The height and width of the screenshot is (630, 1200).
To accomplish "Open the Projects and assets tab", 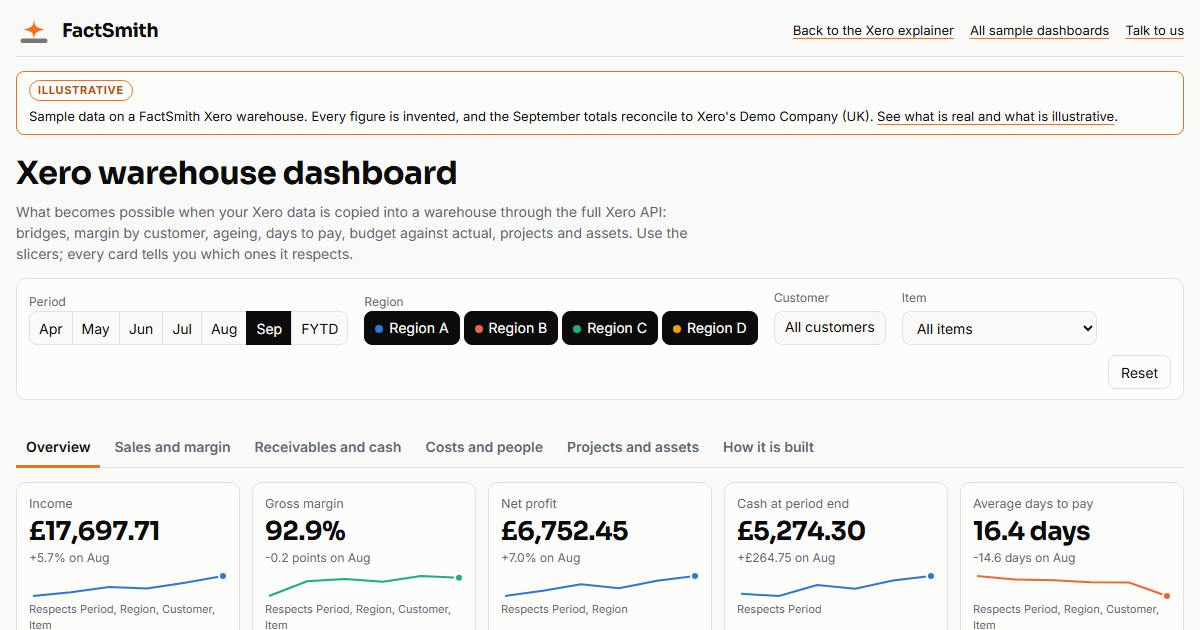I will coord(633,447).
